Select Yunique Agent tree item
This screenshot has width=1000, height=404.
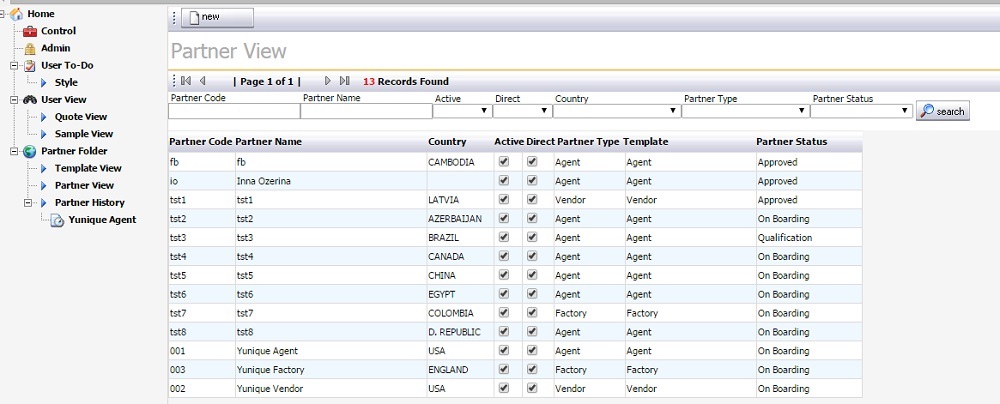coord(102,220)
